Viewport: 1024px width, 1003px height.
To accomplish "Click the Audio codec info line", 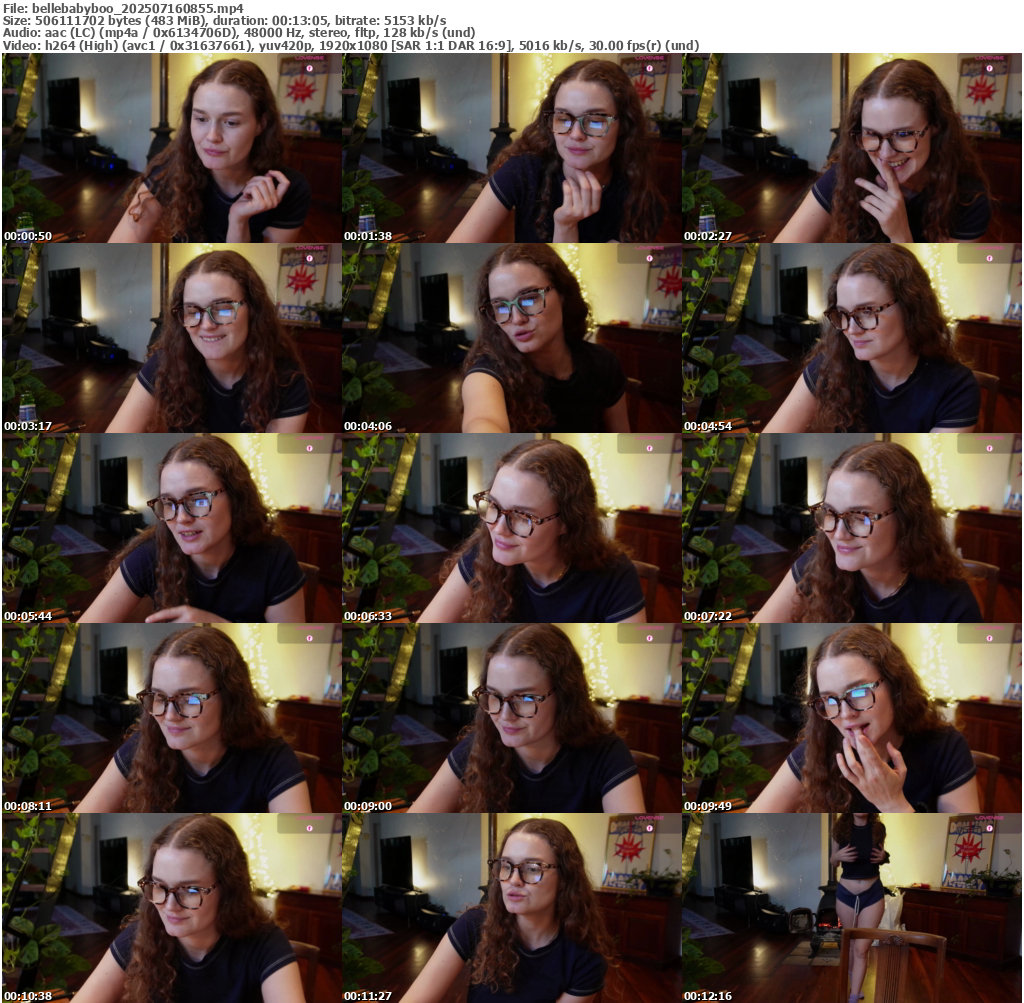I will point(239,32).
